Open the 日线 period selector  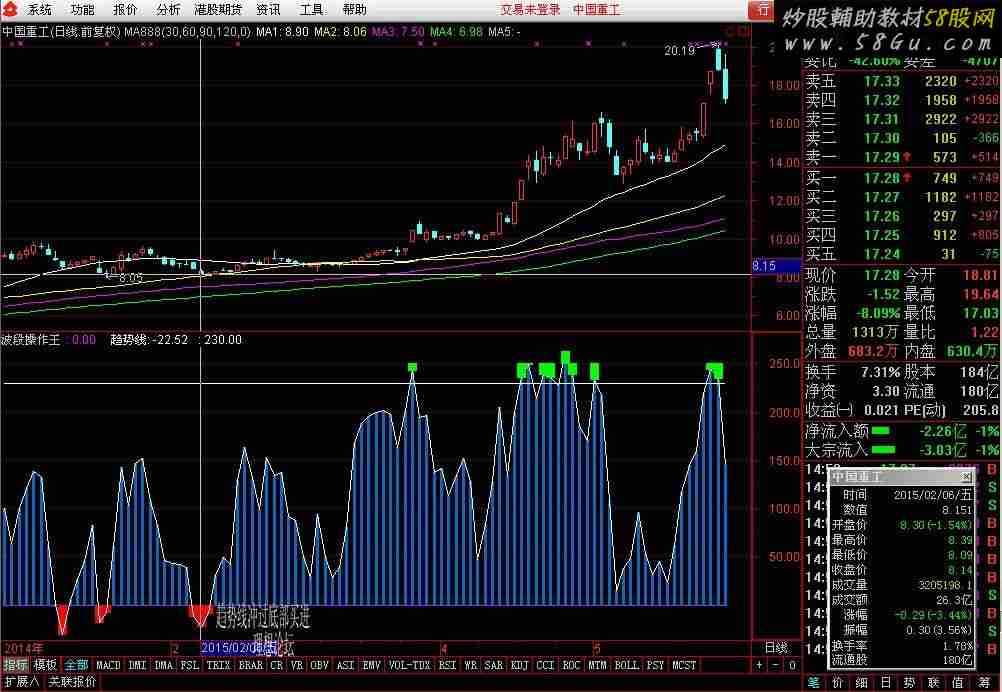tap(777, 648)
